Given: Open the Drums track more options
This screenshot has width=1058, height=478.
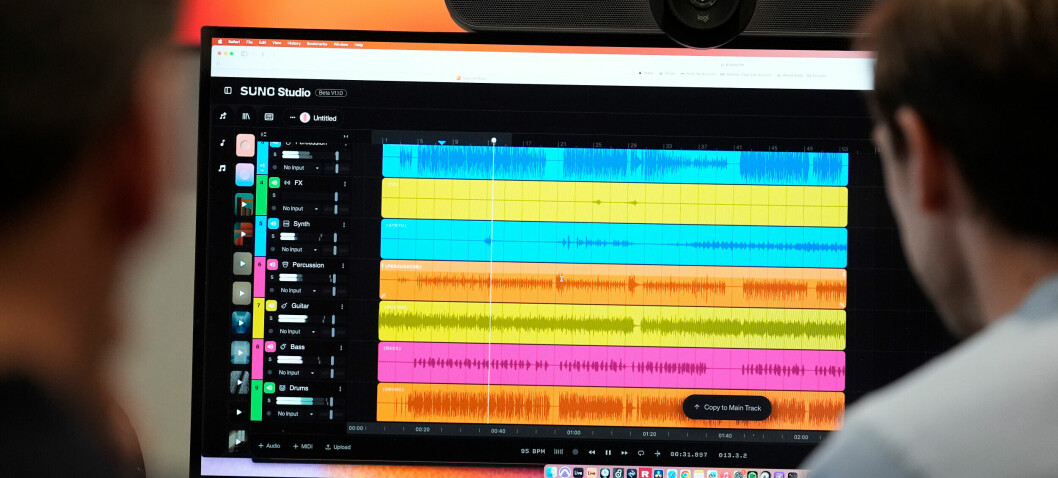Looking at the screenshot, I should coord(340,389).
